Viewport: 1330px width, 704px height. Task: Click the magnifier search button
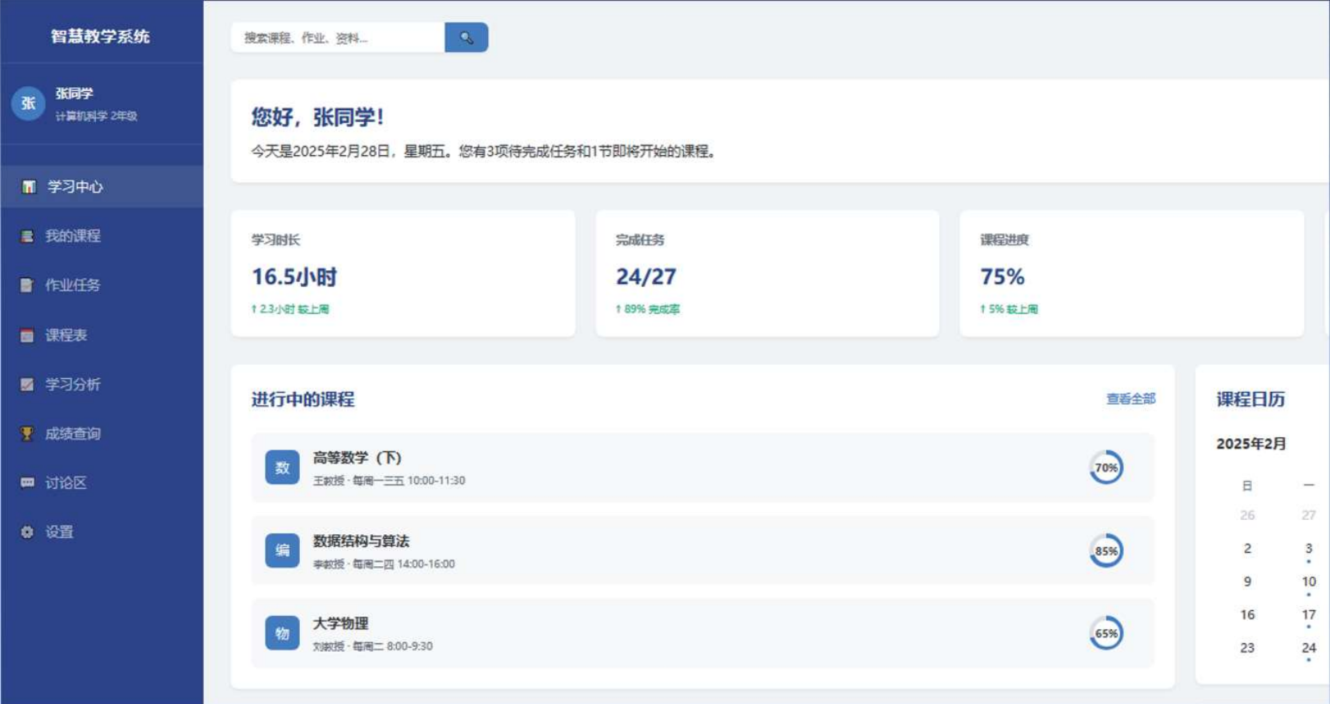[x=466, y=38]
